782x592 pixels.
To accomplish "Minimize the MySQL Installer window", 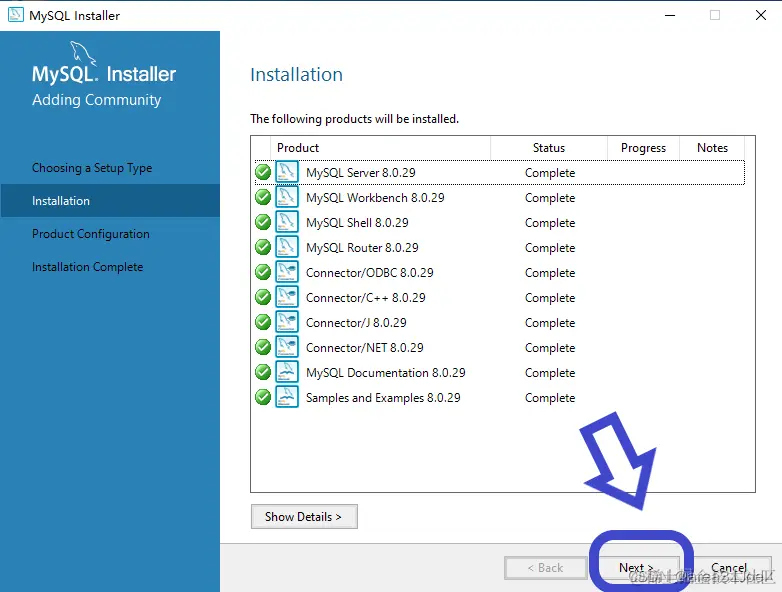I will tap(670, 15).
